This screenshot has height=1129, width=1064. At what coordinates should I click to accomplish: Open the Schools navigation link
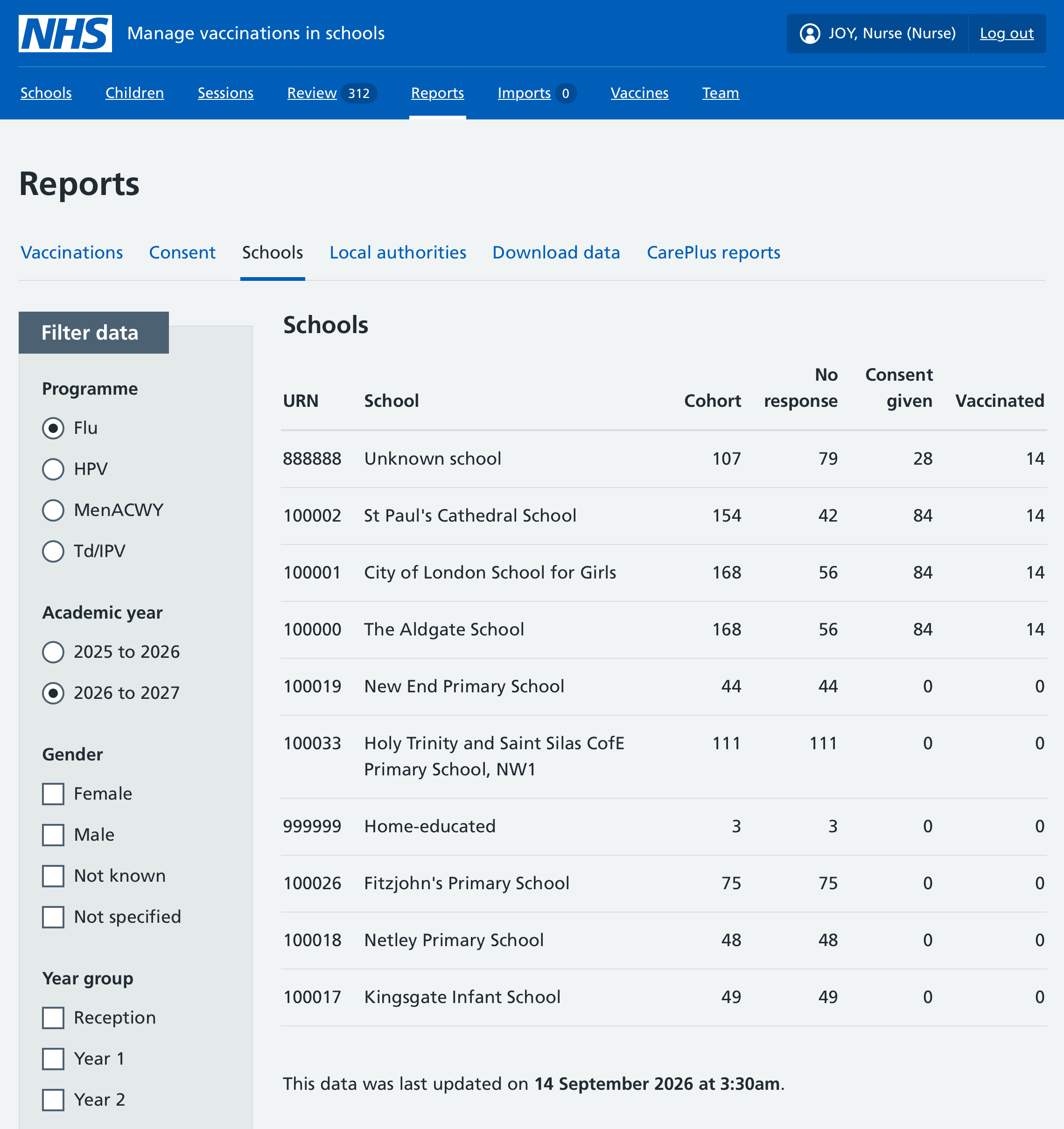46,92
